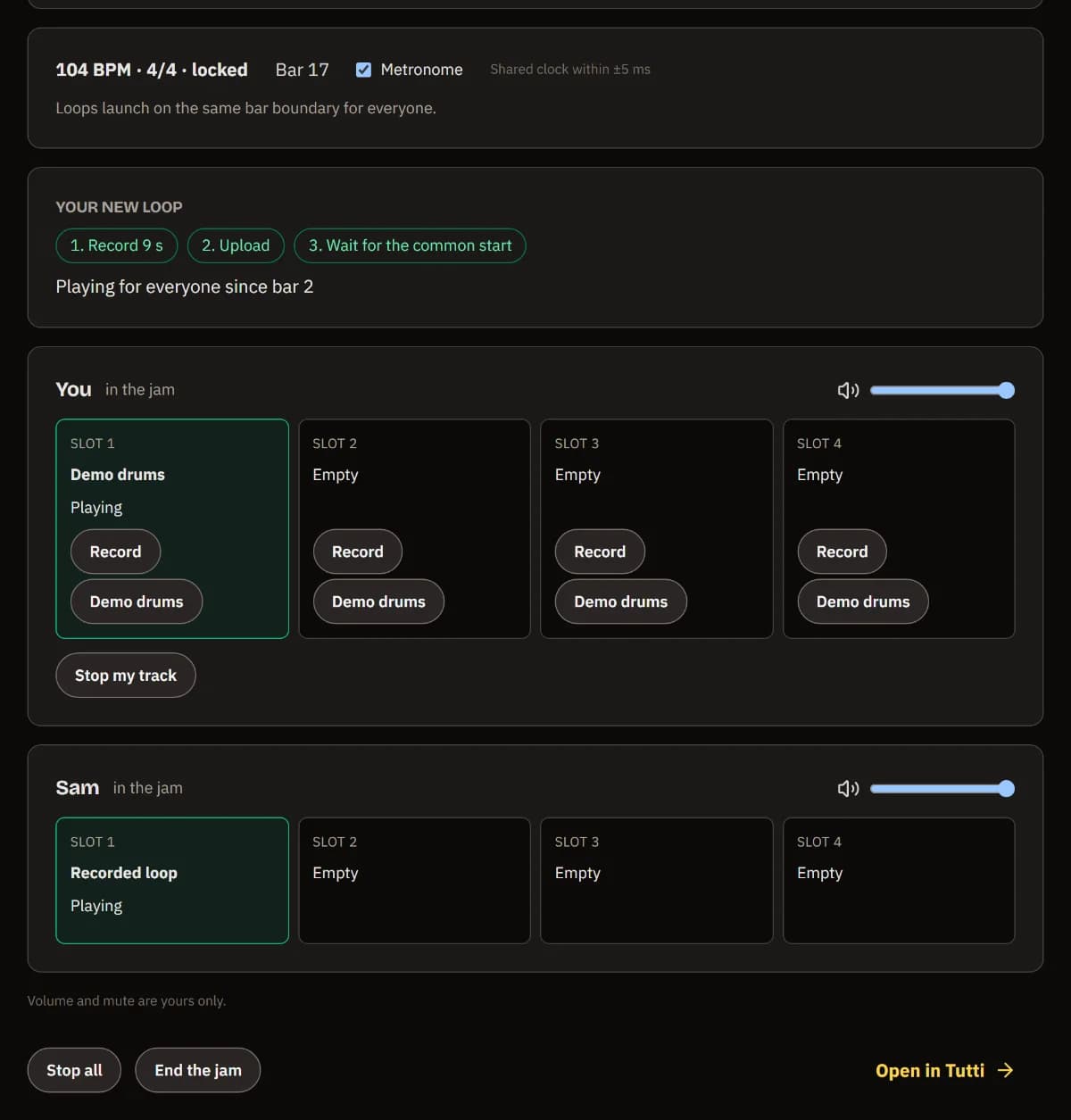The height and width of the screenshot is (1120, 1071).
Task: Select the '2. Upload' step pill
Action: (x=236, y=245)
